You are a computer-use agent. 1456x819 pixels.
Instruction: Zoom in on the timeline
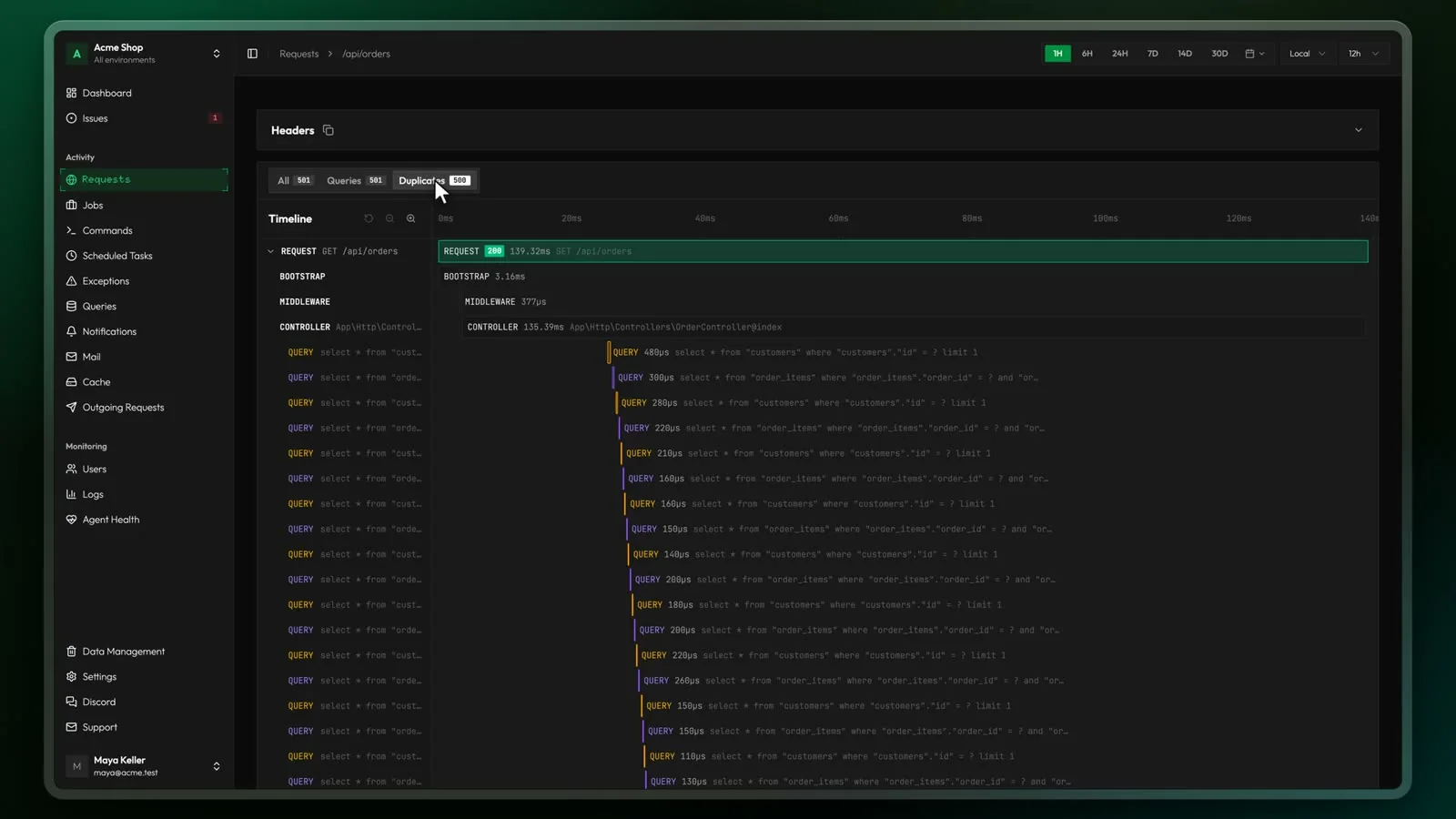coord(411,218)
